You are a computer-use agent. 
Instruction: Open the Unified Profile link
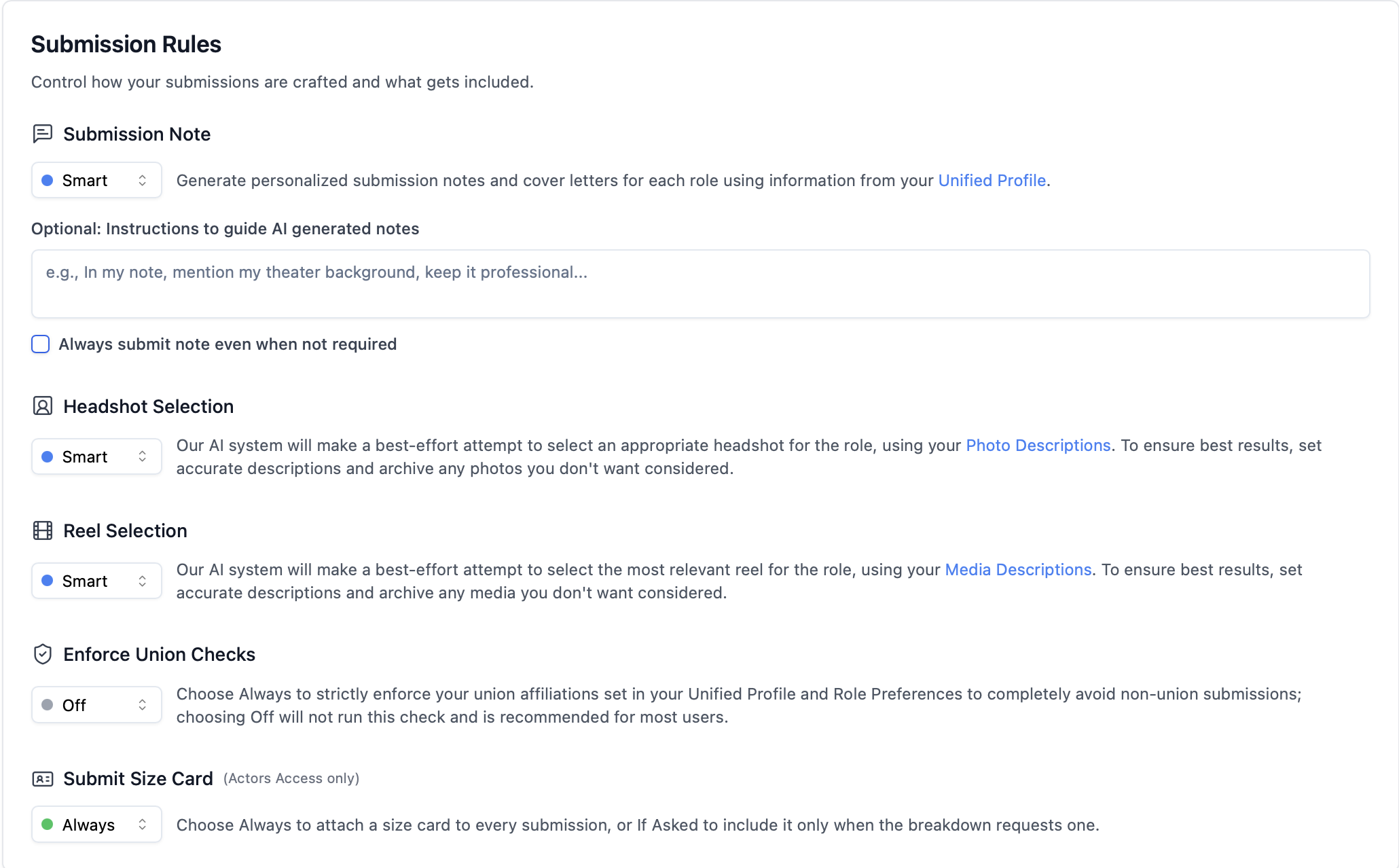[992, 181]
